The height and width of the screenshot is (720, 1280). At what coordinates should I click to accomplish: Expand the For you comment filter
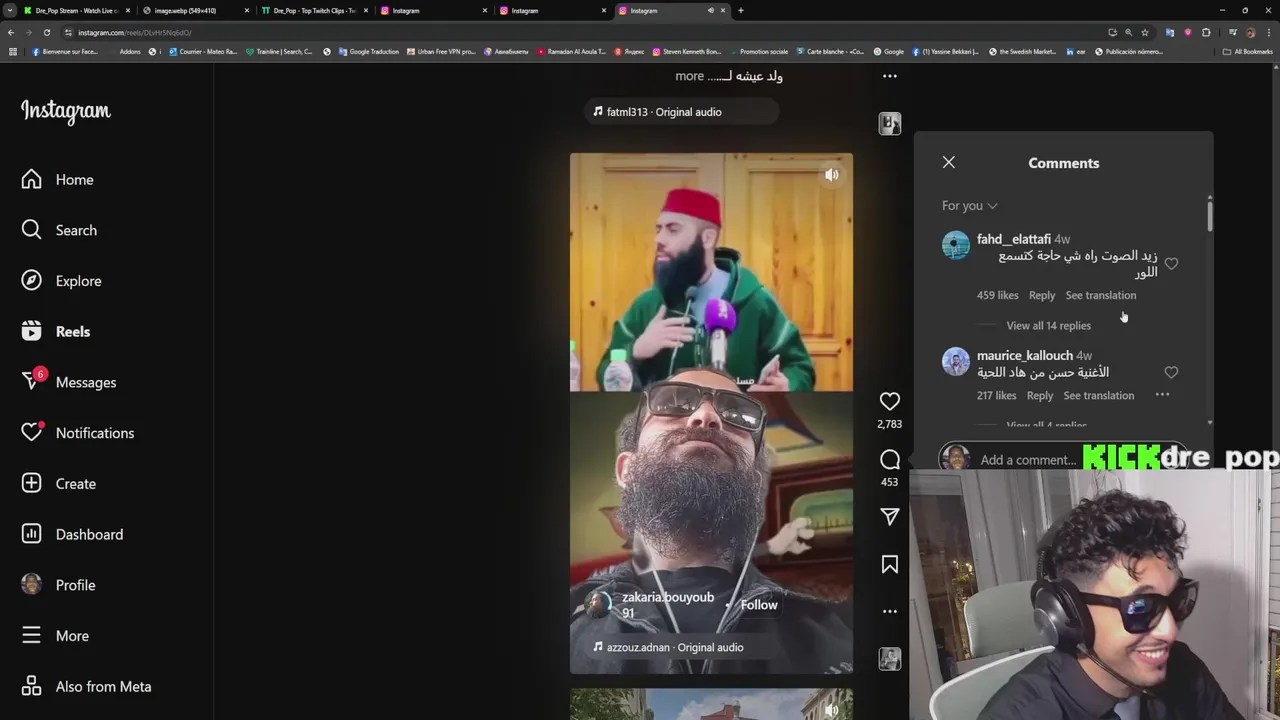969,206
